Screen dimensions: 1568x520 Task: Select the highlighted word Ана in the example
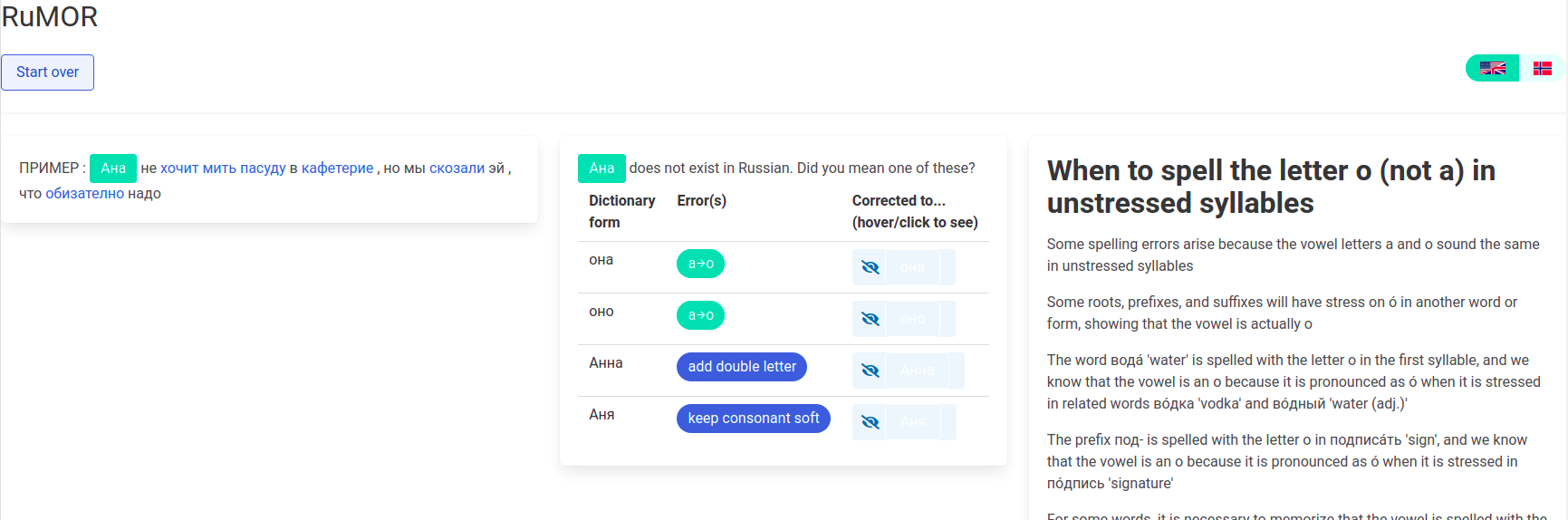click(x=113, y=169)
